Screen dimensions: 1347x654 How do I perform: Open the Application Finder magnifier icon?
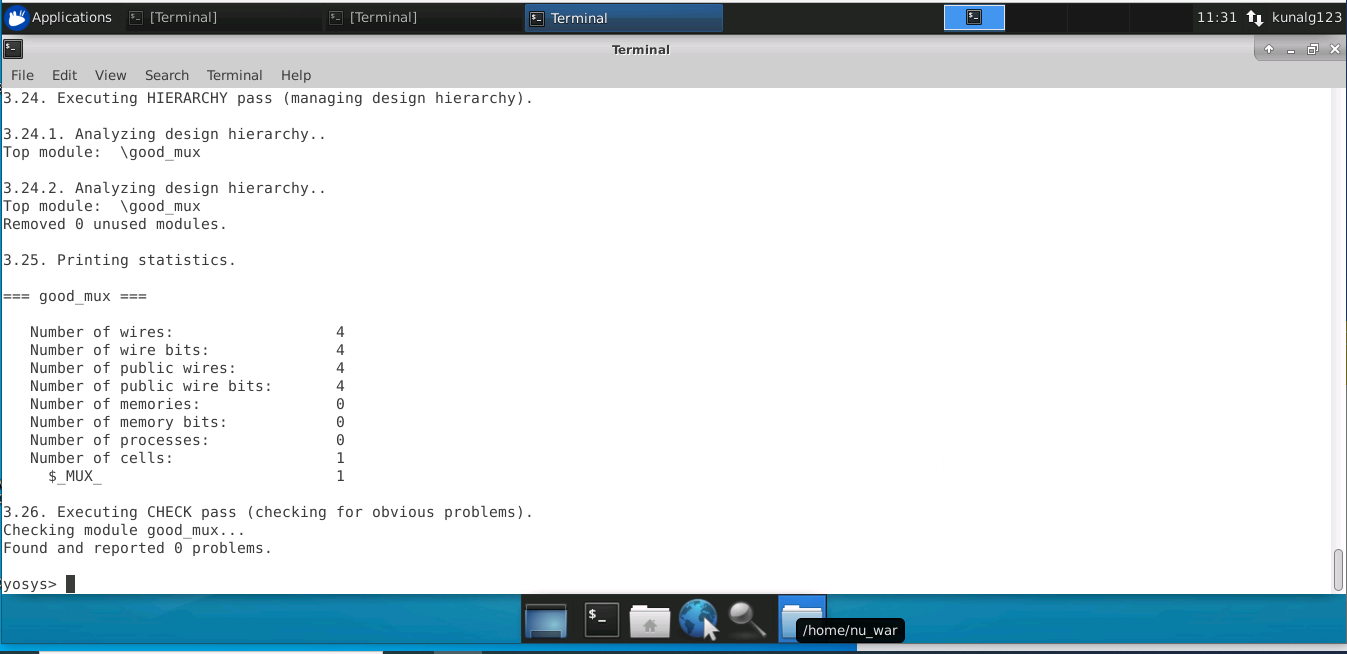click(x=748, y=619)
